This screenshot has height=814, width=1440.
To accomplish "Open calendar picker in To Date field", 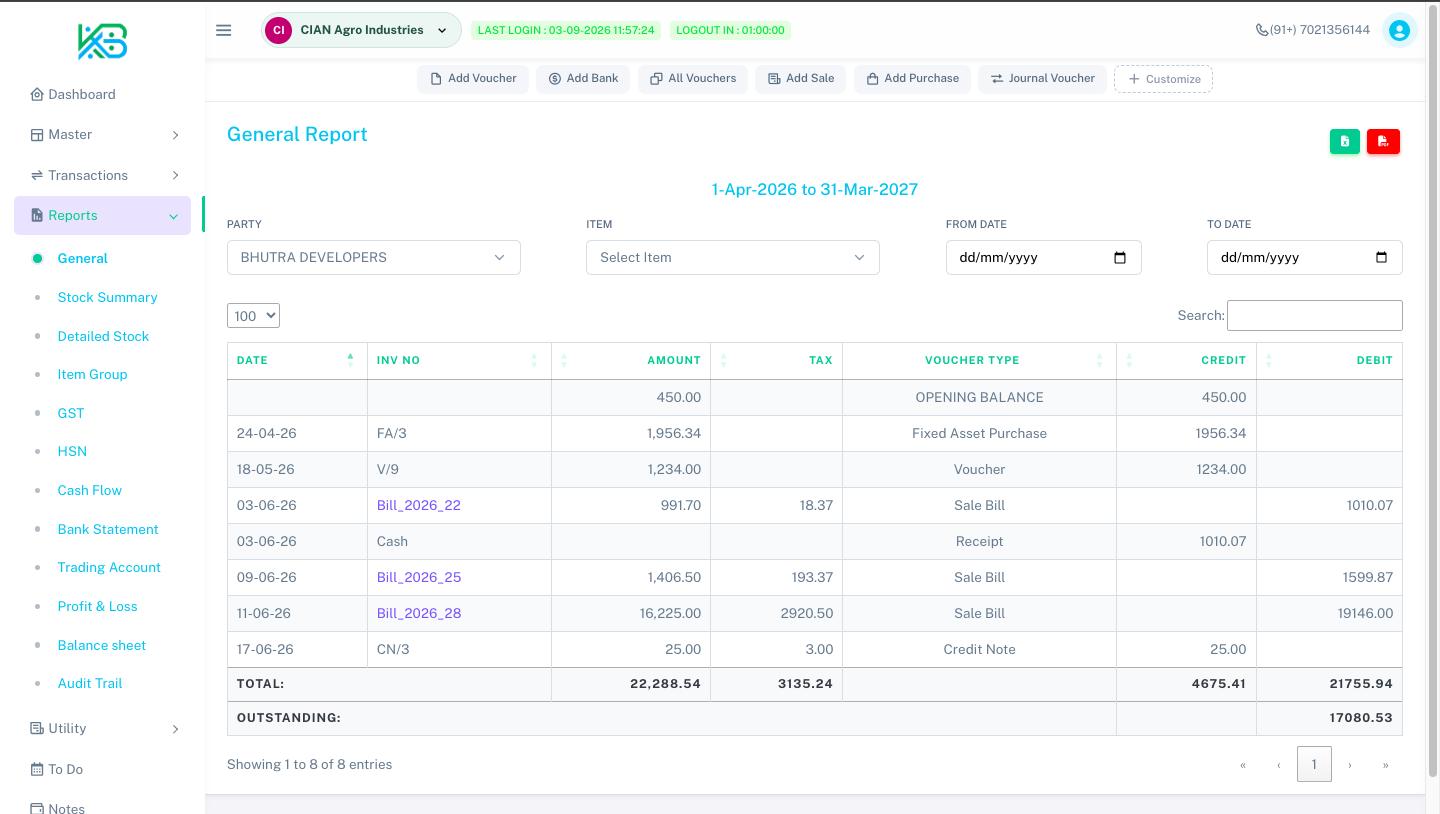I will pyautogui.click(x=1382, y=258).
